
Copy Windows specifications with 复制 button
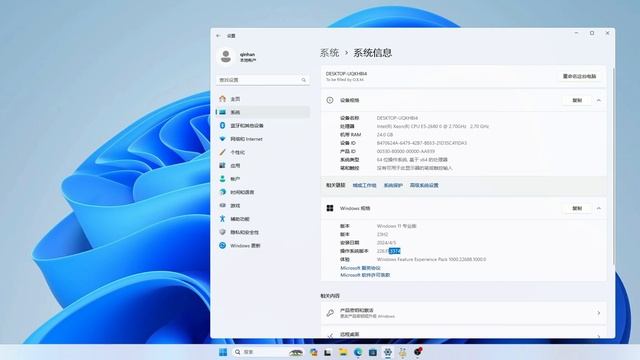tap(577, 208)
